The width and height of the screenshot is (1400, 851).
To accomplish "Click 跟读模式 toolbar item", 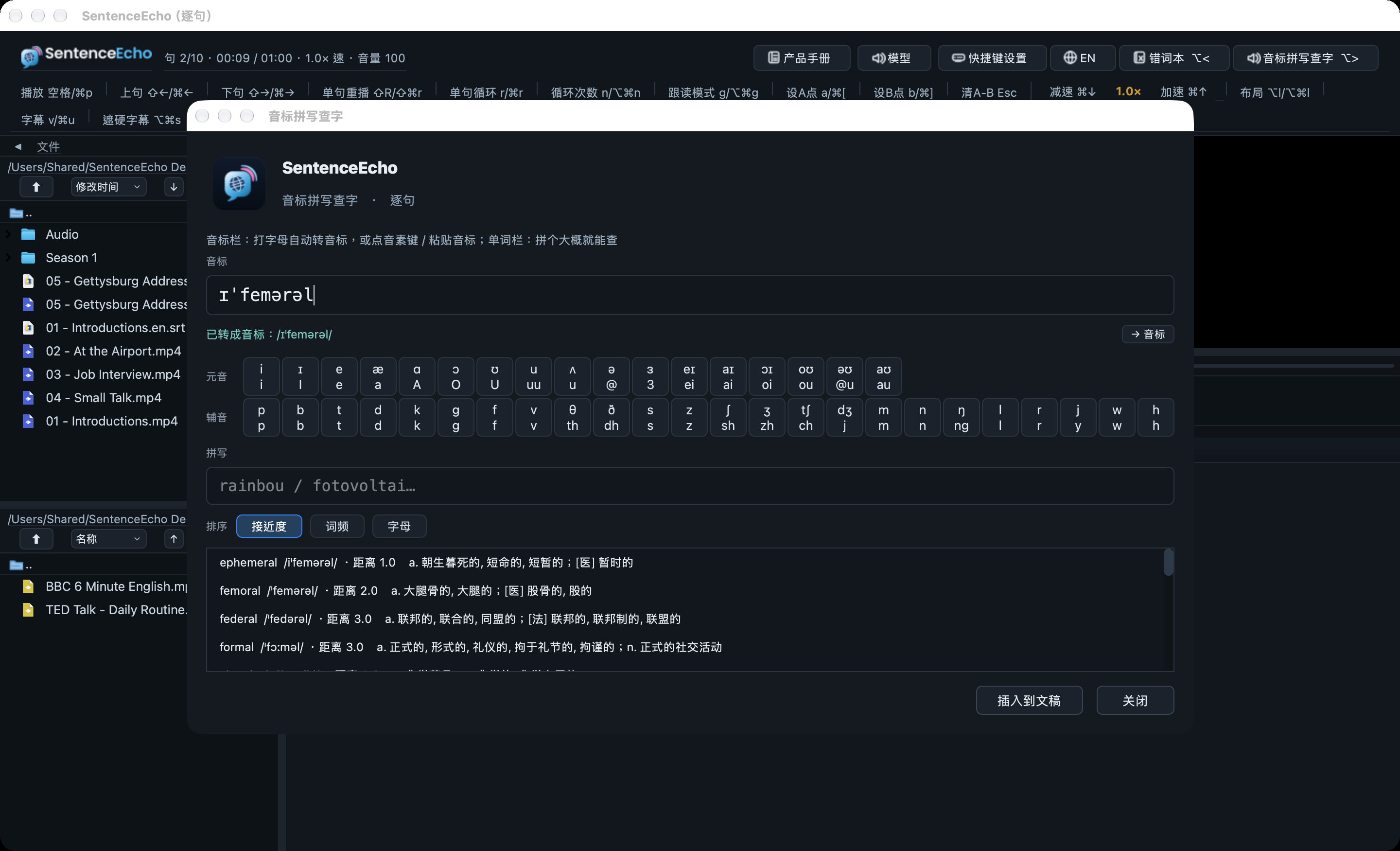I will tap(713, 92).
